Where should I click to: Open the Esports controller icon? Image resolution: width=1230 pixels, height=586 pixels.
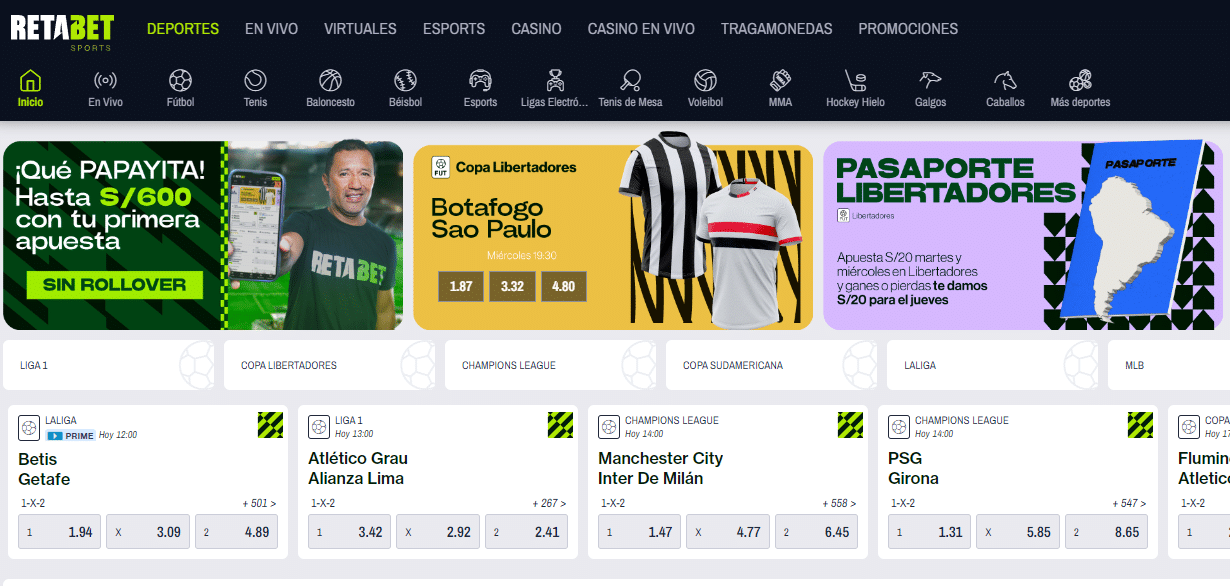pyautogui.click(x=480, y=80)
